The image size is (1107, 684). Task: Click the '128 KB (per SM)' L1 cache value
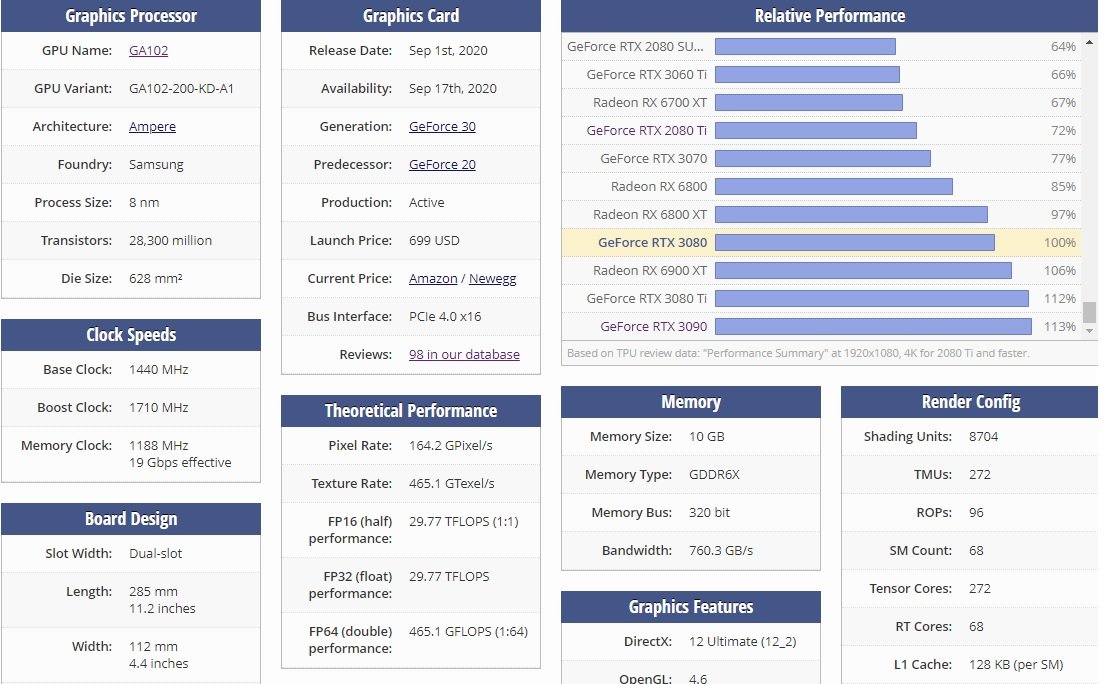[x=1016, y=664]
